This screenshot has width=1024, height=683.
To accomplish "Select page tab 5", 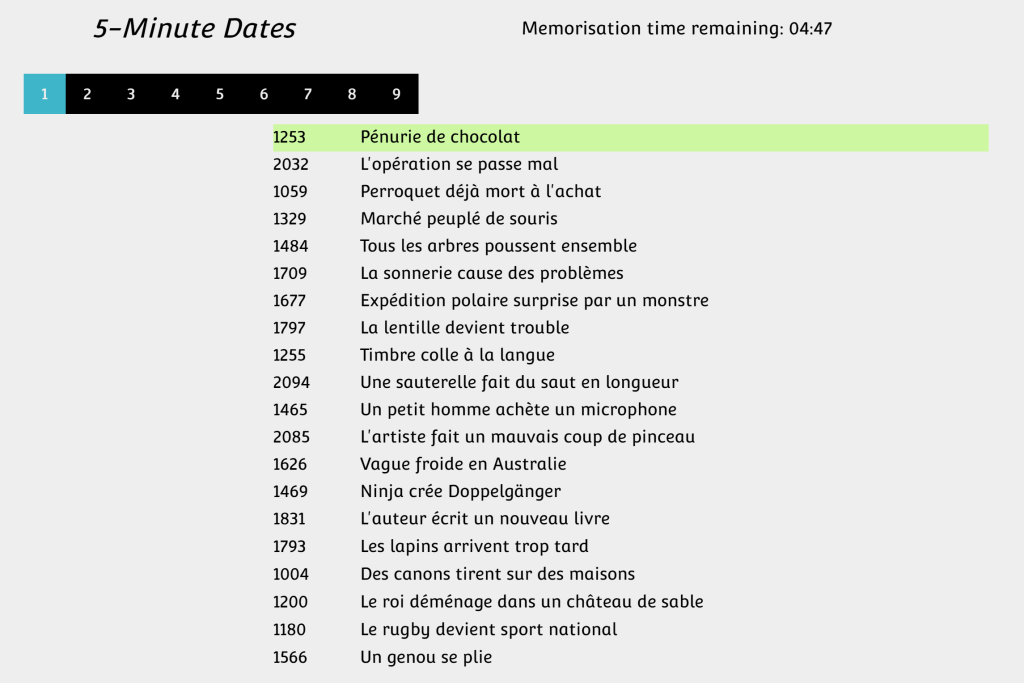I will tap(220, 94).
